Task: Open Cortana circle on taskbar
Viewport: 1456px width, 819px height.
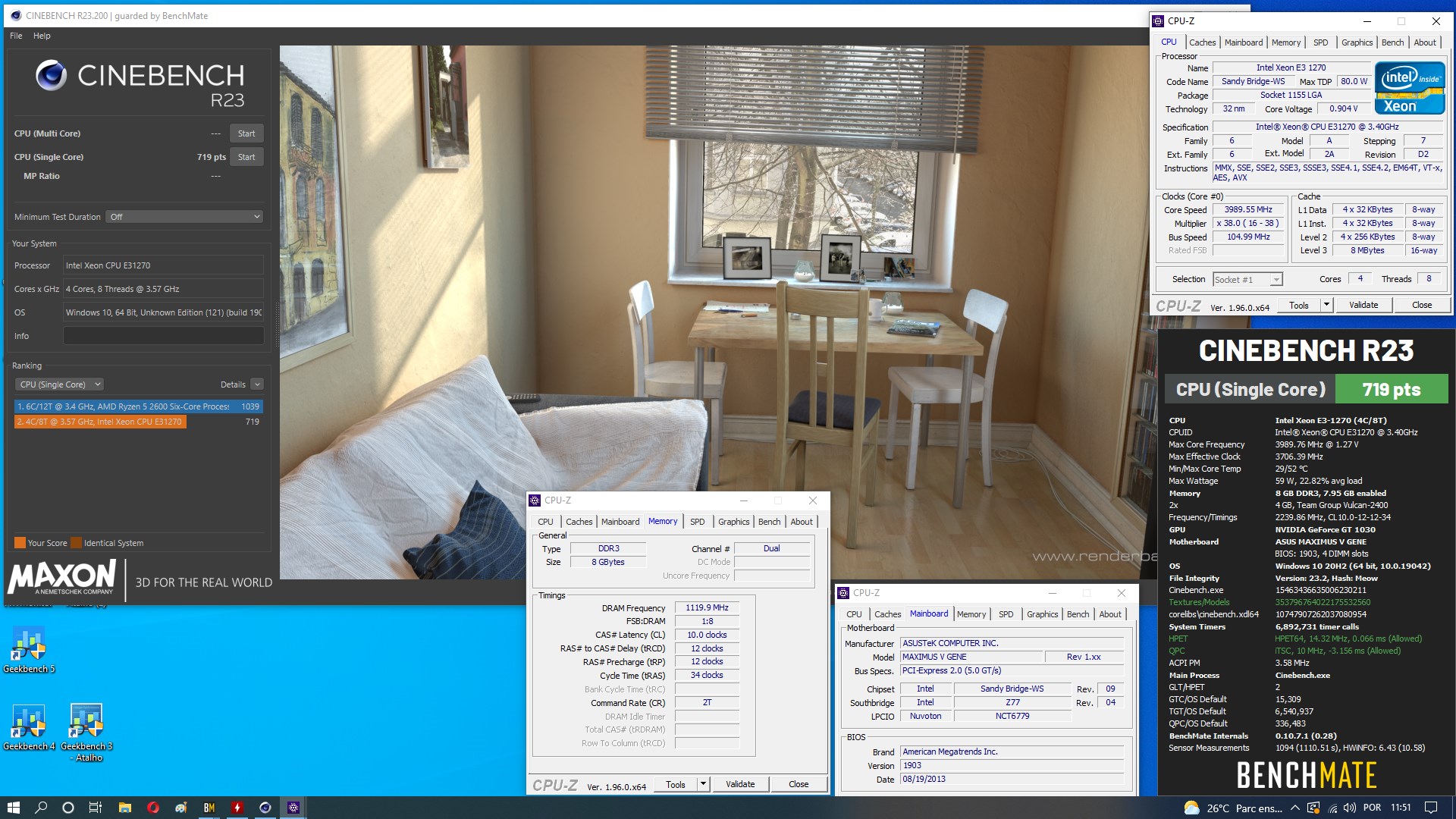Action: click(x=68, y=808)
